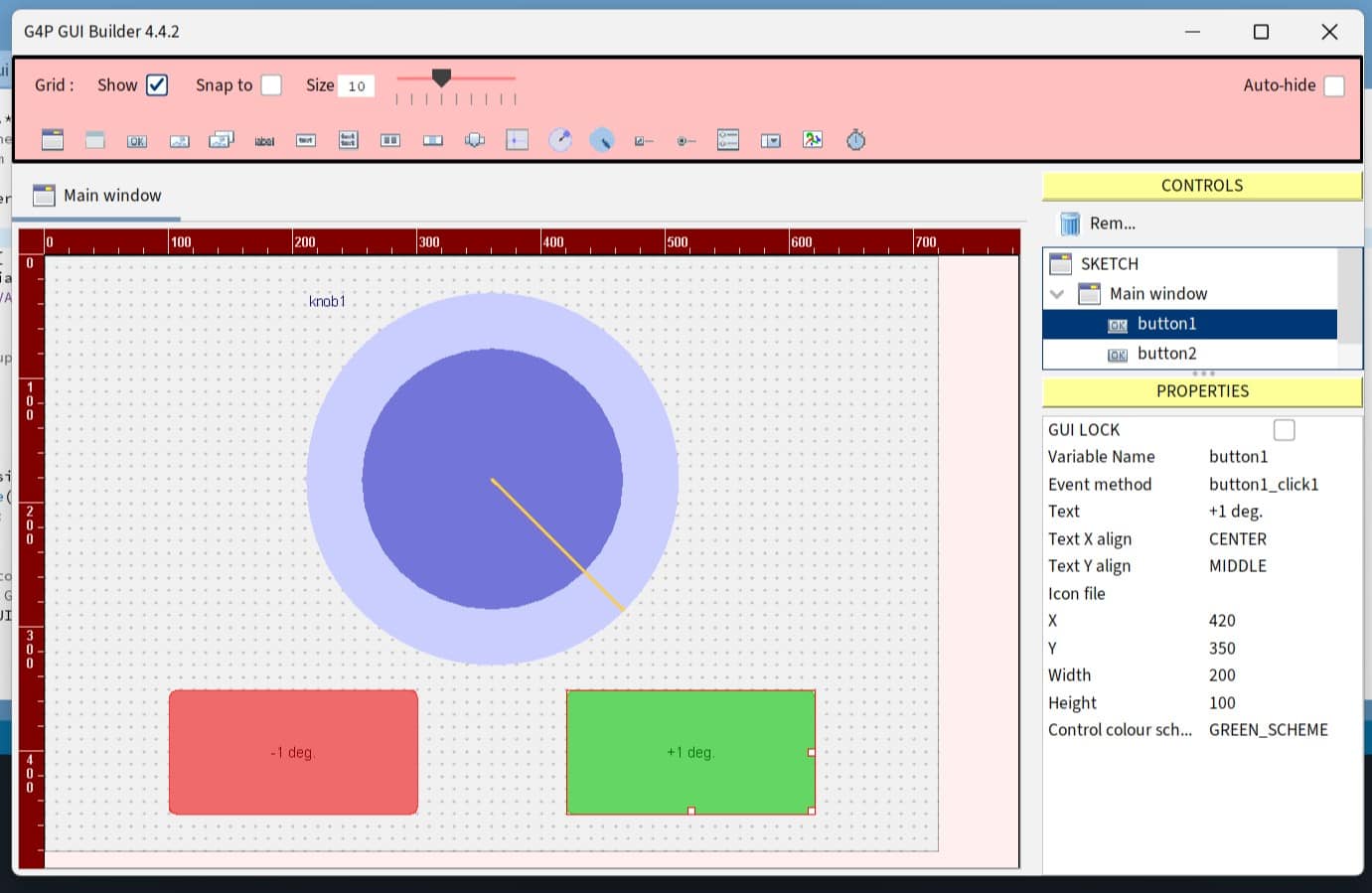The width and height of the screenshot is (1372, 893).
Task: Select the Window control tool icon
Action: [53, 140]
